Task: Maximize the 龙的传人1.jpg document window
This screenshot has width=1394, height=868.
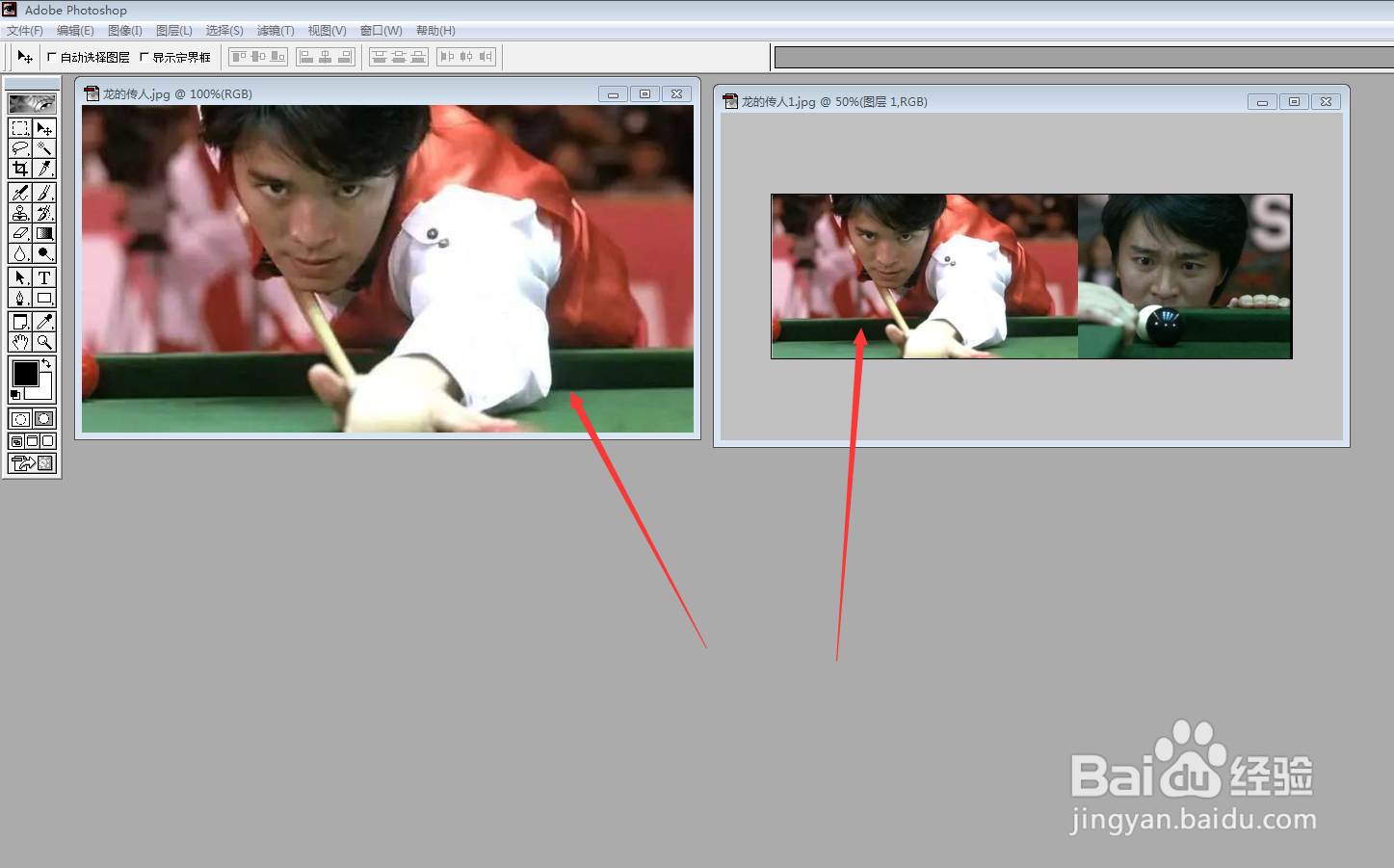Action: click(1294, 101)
